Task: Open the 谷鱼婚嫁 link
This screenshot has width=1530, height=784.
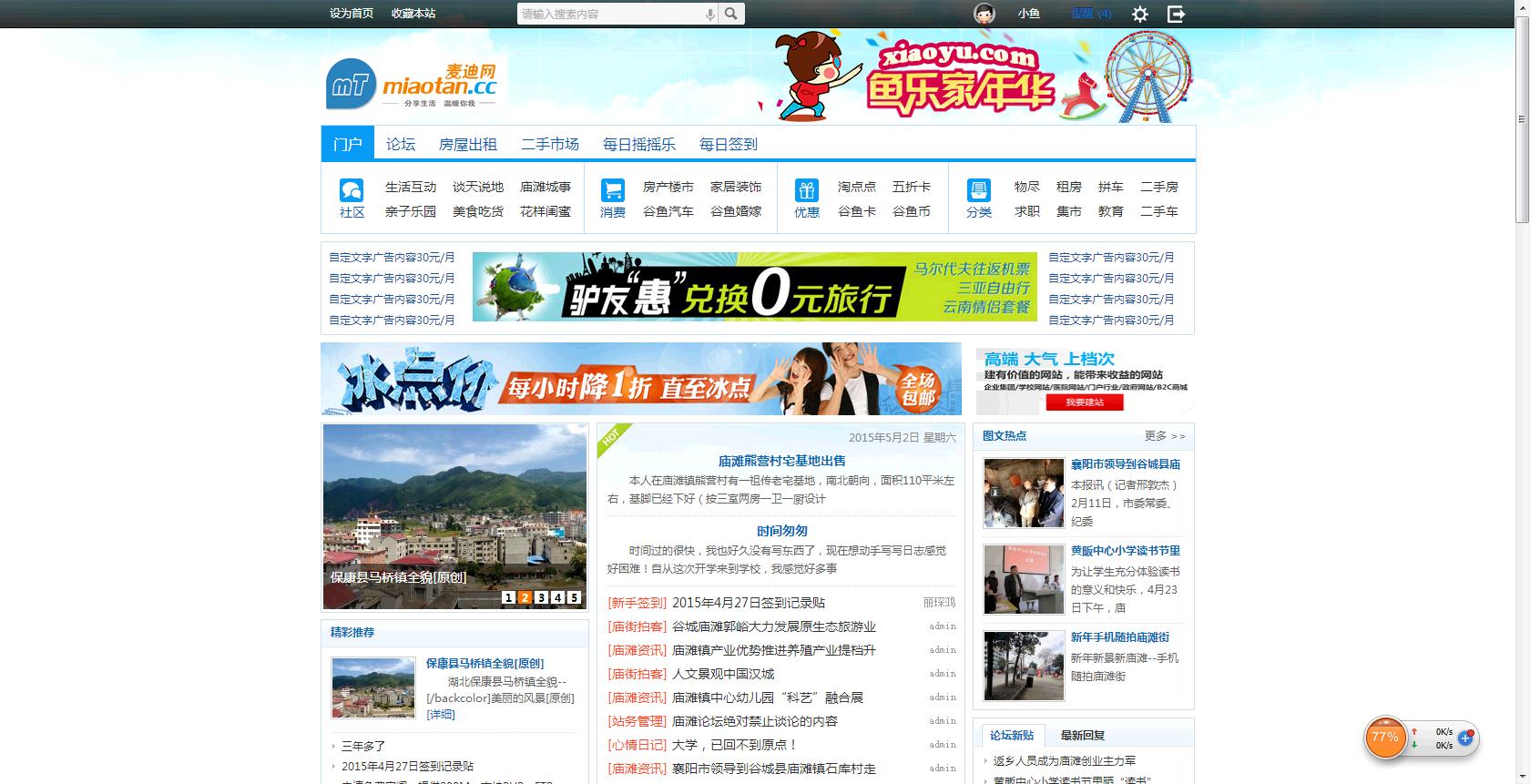Action: click(736, 211)
